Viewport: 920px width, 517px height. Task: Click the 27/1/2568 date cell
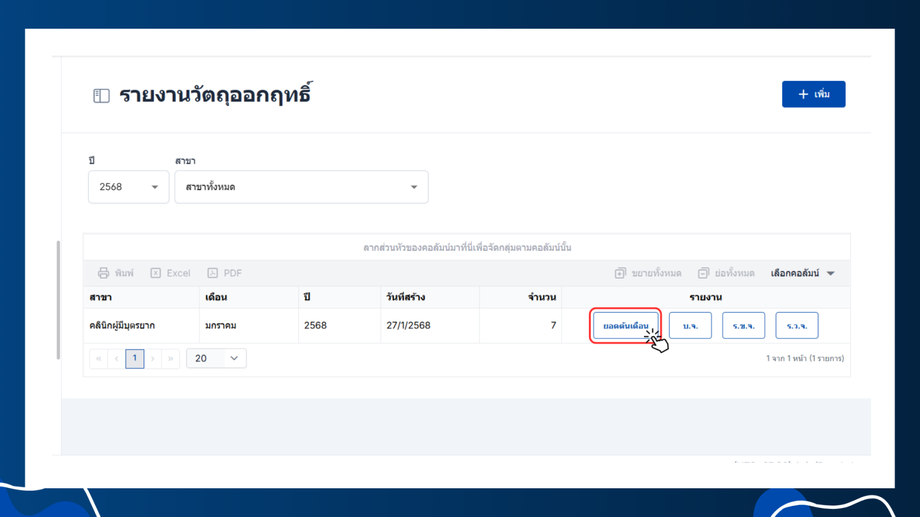click(429, 326)
